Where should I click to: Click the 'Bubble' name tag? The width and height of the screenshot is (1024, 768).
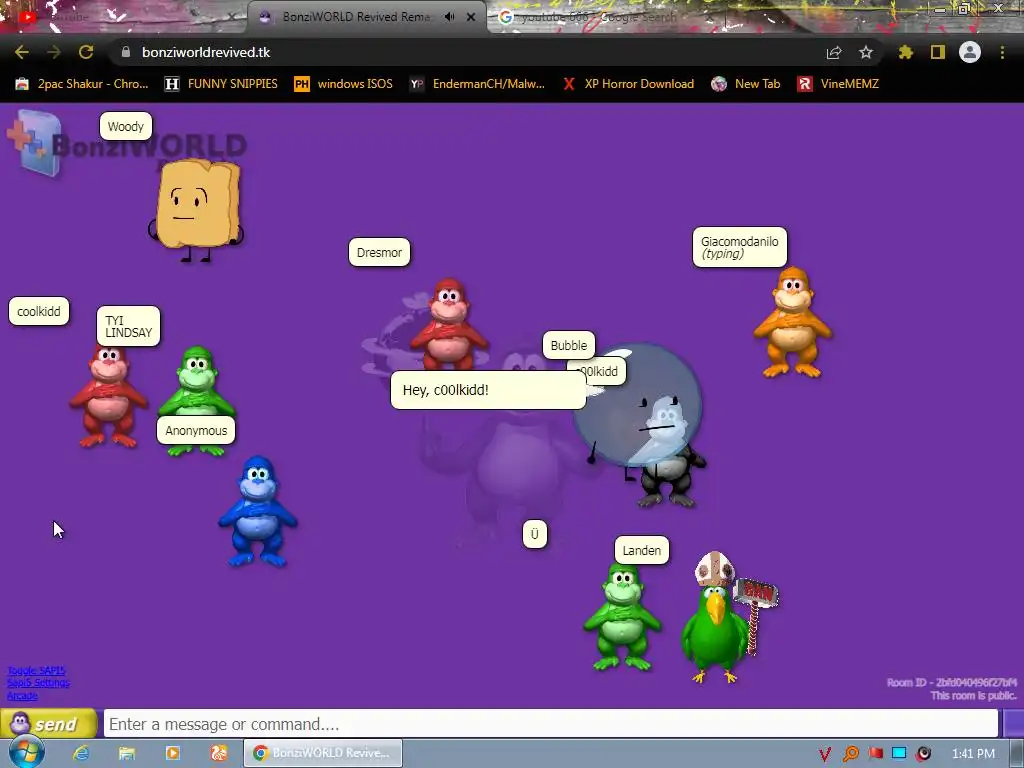569,345
